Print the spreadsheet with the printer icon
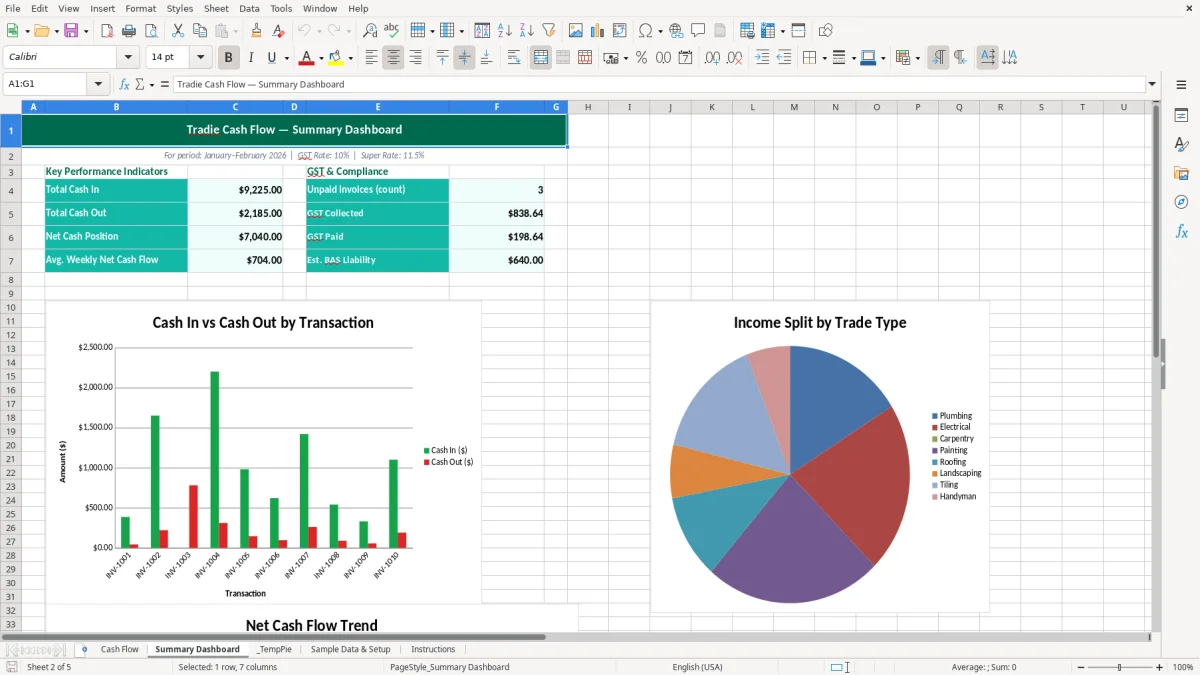The height and width of the screenshot is (675, 1200). click(x=129, y=31)
